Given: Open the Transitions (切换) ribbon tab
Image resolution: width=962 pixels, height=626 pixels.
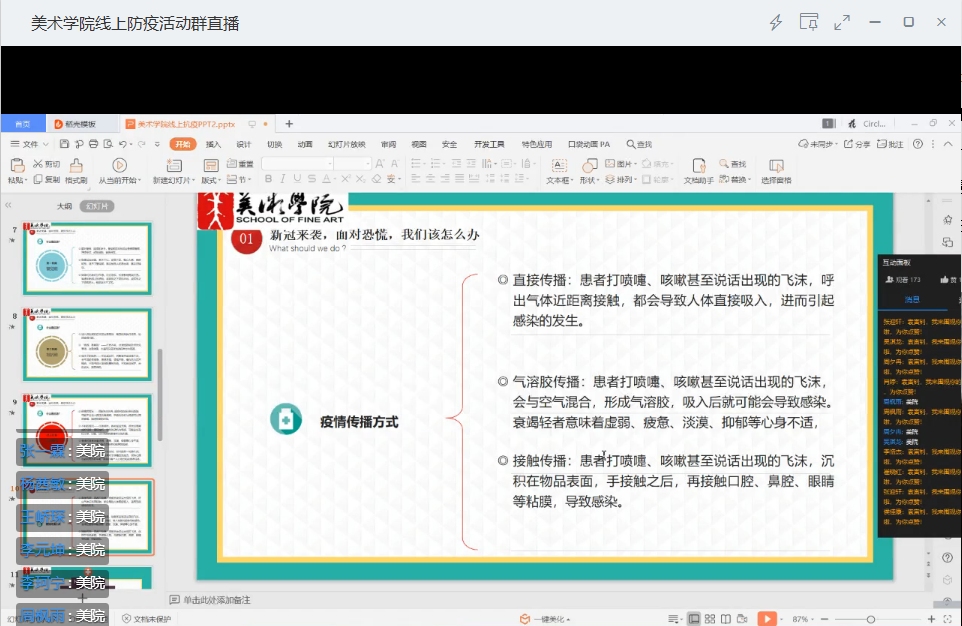Looking at the screenshot, I should pos(274,144).
